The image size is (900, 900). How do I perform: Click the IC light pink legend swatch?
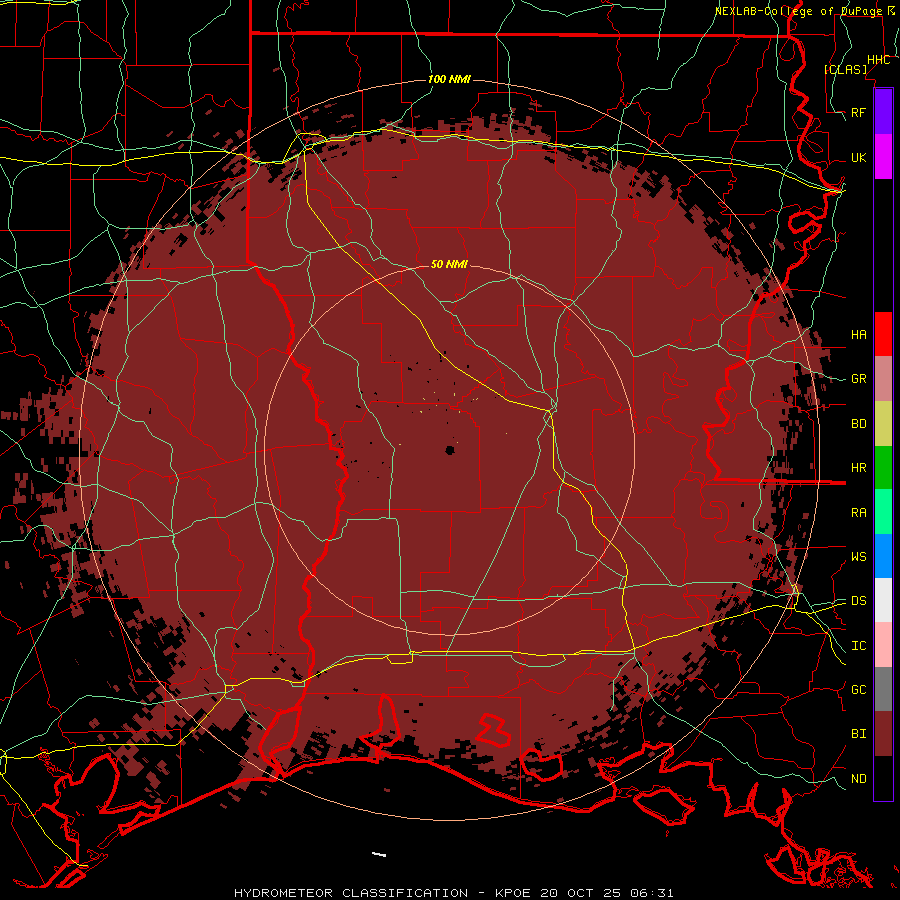(883, 645)
